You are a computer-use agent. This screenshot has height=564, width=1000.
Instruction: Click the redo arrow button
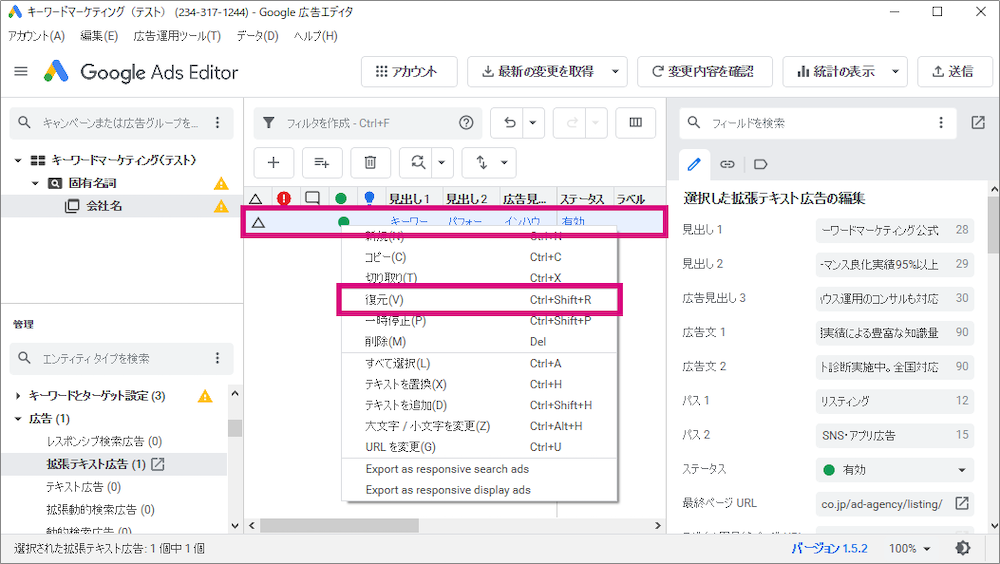[x=571, y=122]
